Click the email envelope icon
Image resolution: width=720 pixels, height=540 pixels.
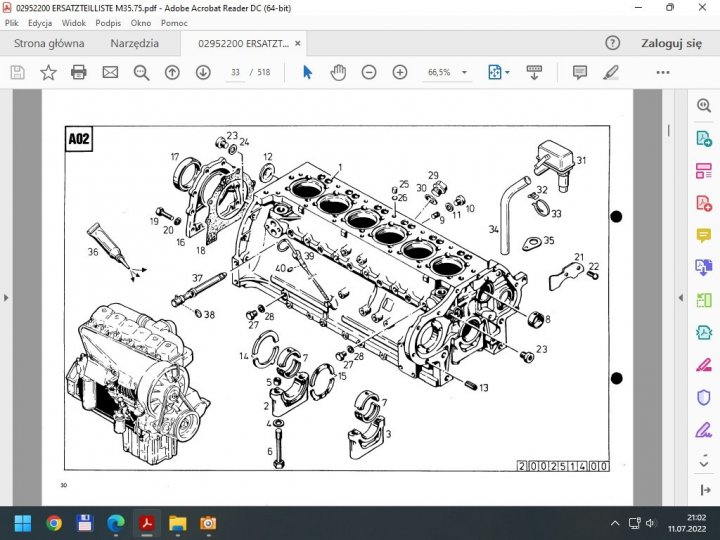(x=110, y=72)
